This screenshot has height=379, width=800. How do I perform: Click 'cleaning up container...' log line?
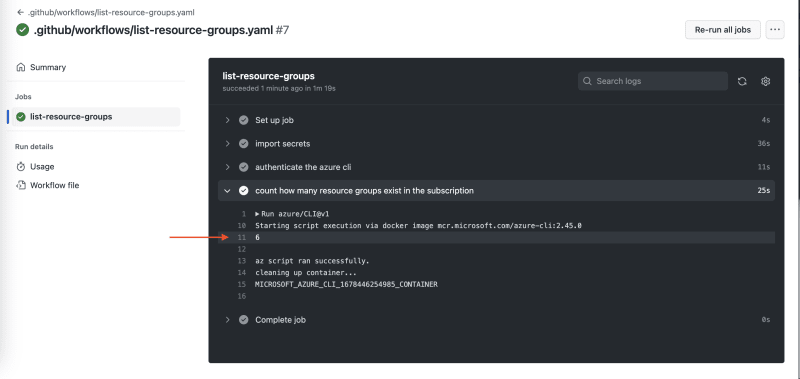pos(306,272)
